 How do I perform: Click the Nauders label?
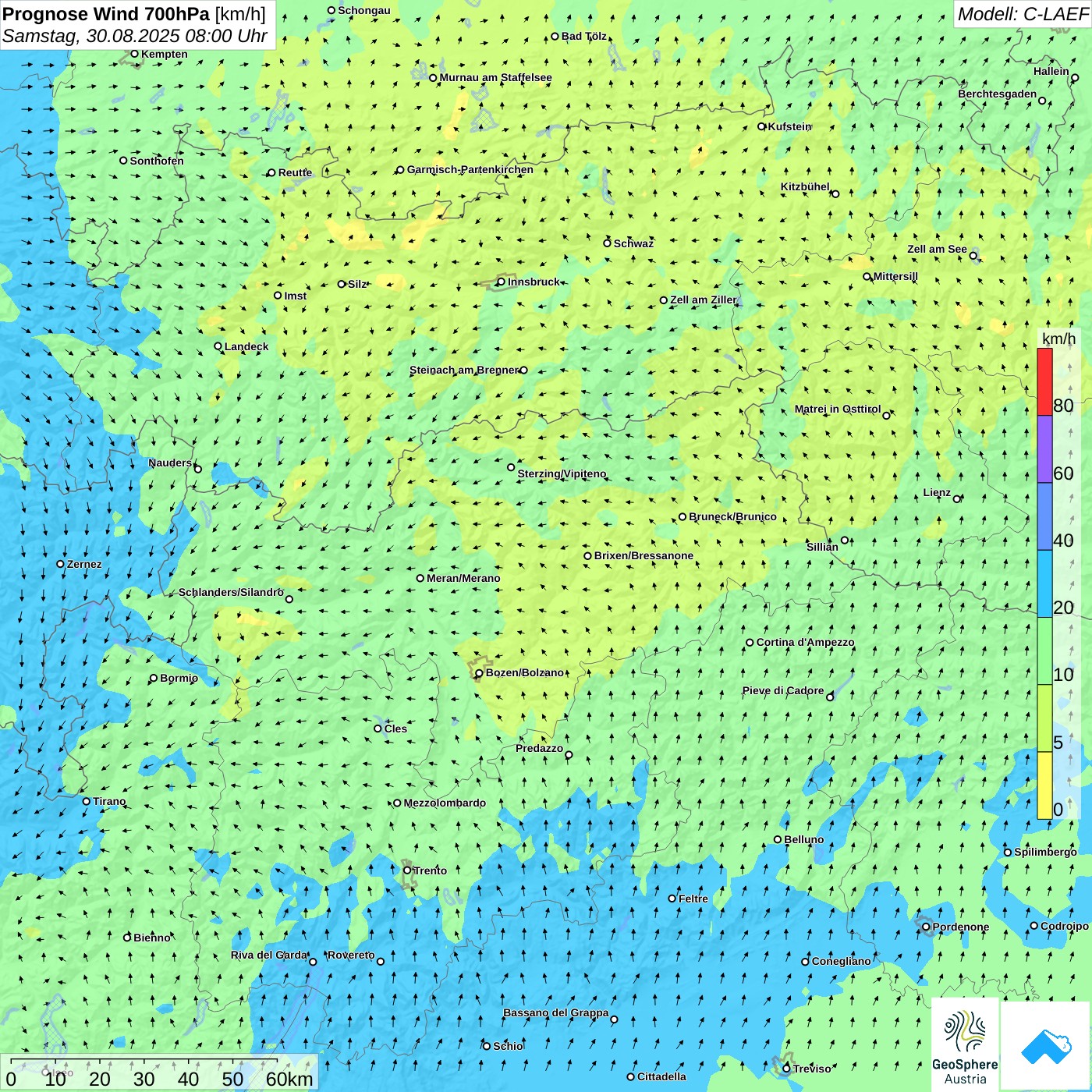point(170,463)
